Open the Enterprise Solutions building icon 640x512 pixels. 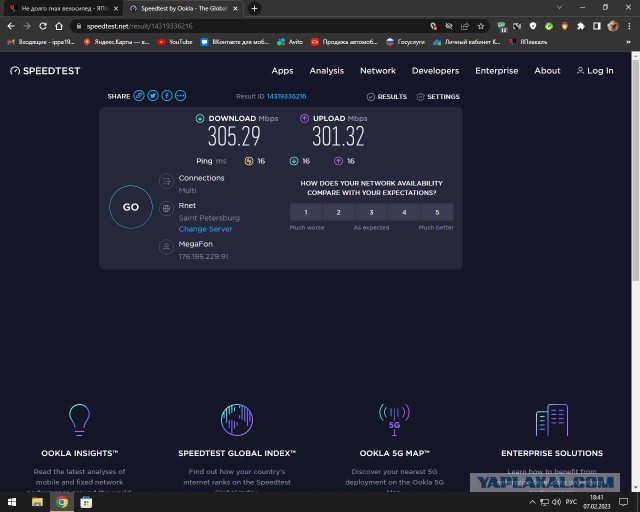pyautogui.click(x=552, y=420)
